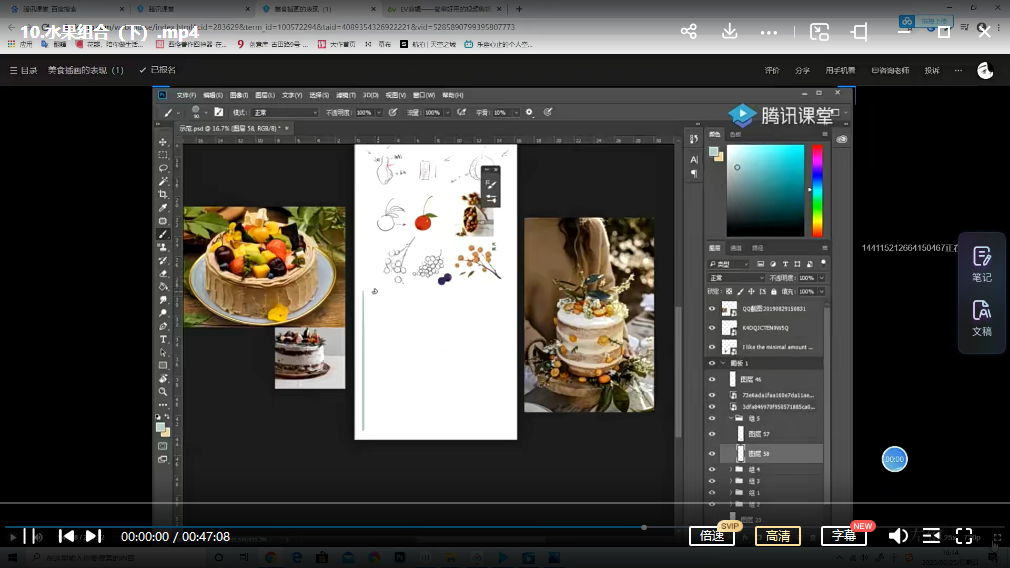The height and width of the screenshot is (568, 1010).
Task: Open the 选择(S) menu
Action: pos(319,95)
